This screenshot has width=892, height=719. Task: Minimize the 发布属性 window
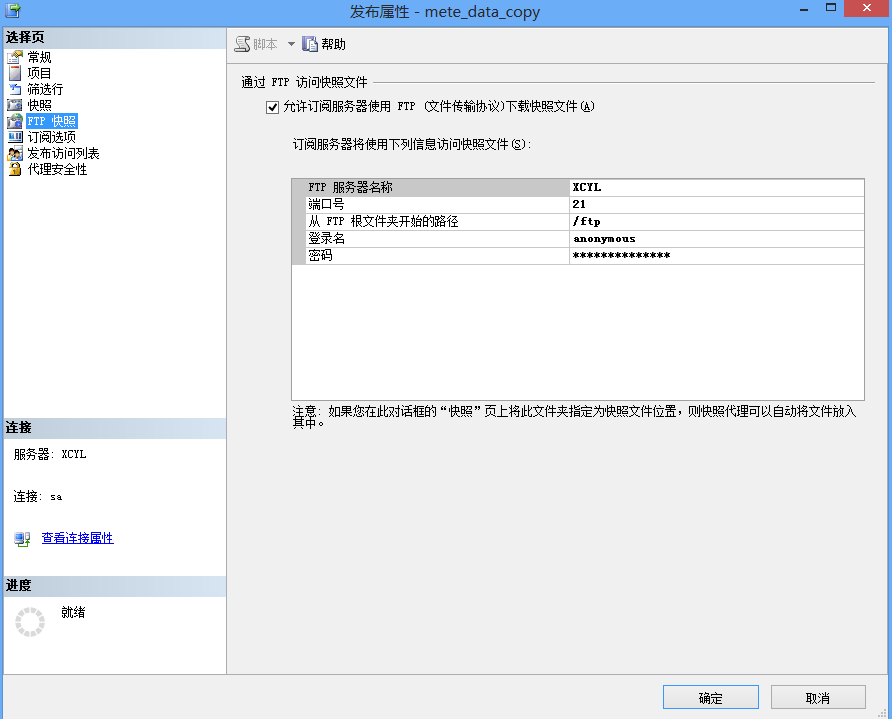click(804, 9)
